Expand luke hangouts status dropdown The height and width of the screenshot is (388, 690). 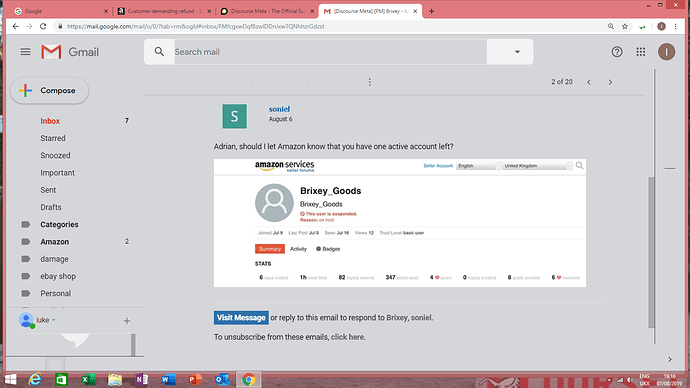point(54,320)
